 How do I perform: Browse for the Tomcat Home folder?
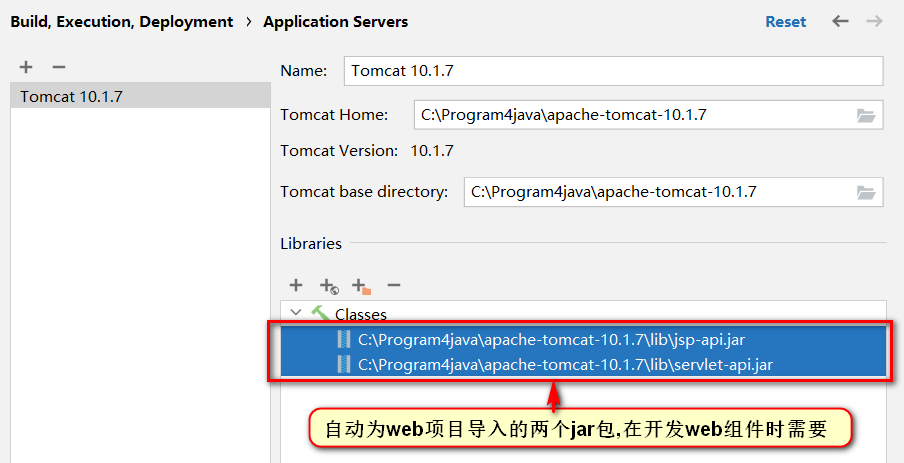click(x=866, y=115)
